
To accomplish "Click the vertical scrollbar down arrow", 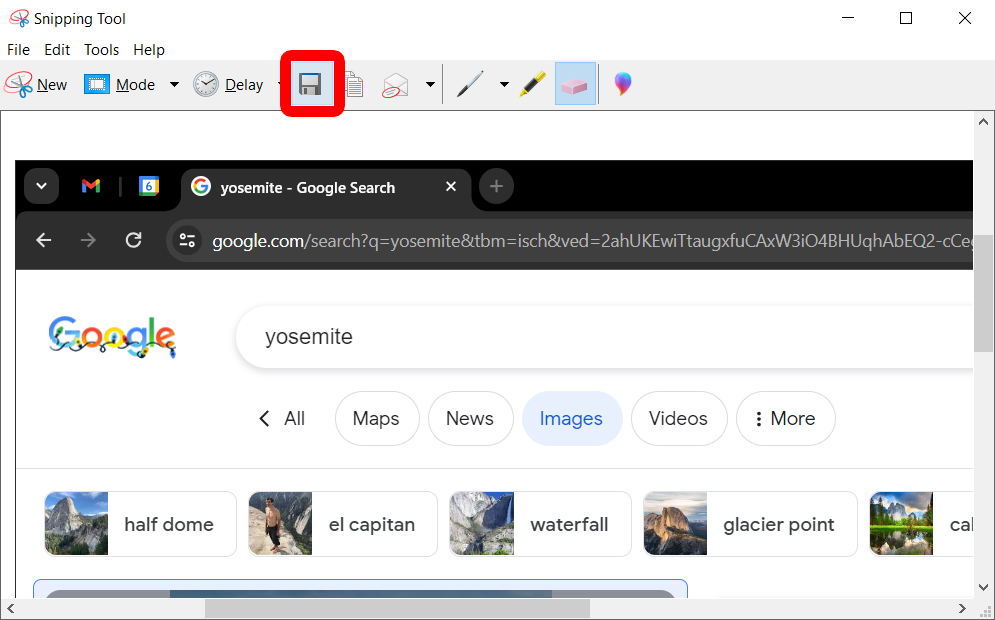I will point(982,587).
